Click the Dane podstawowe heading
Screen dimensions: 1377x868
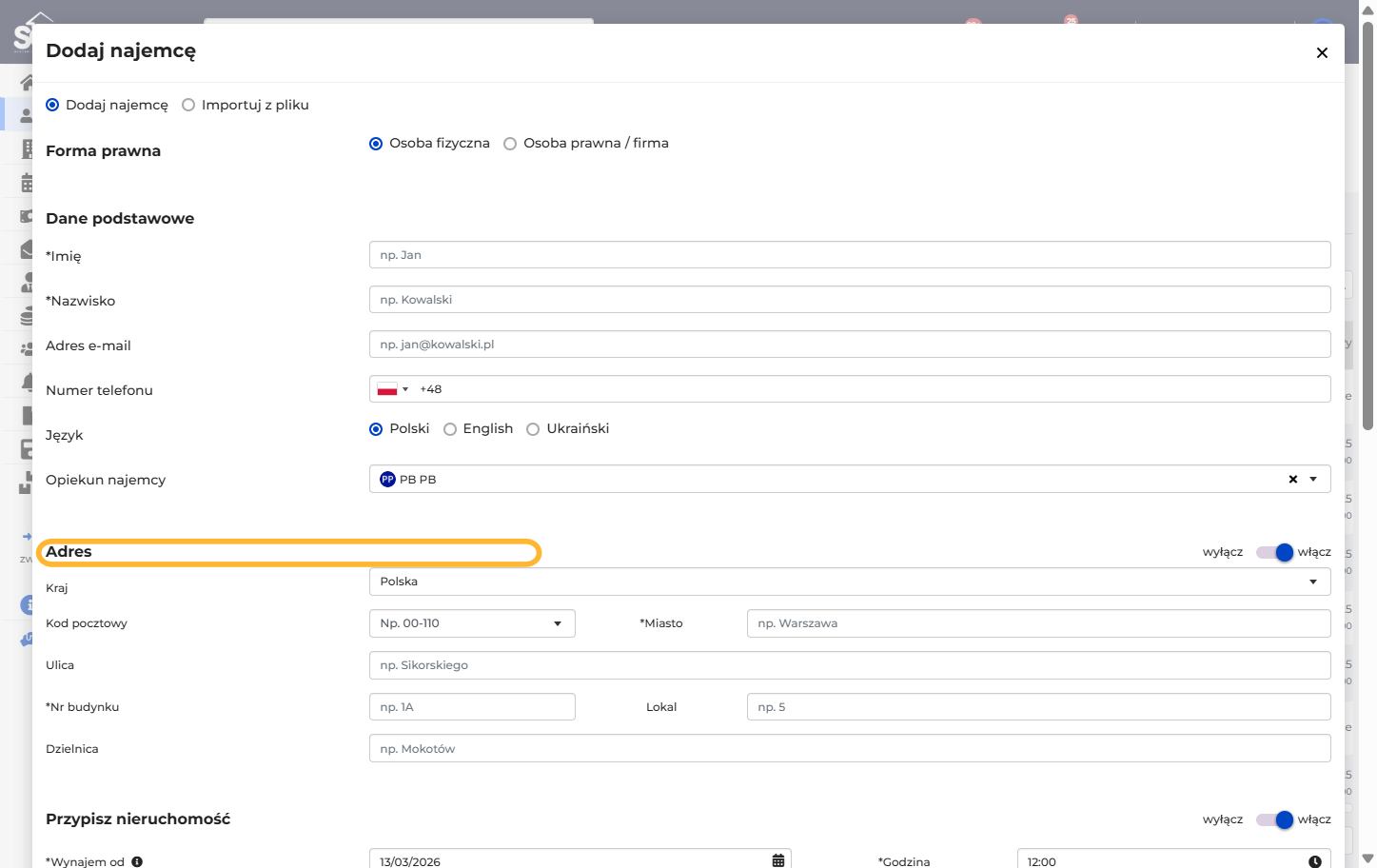click(120, 218)
